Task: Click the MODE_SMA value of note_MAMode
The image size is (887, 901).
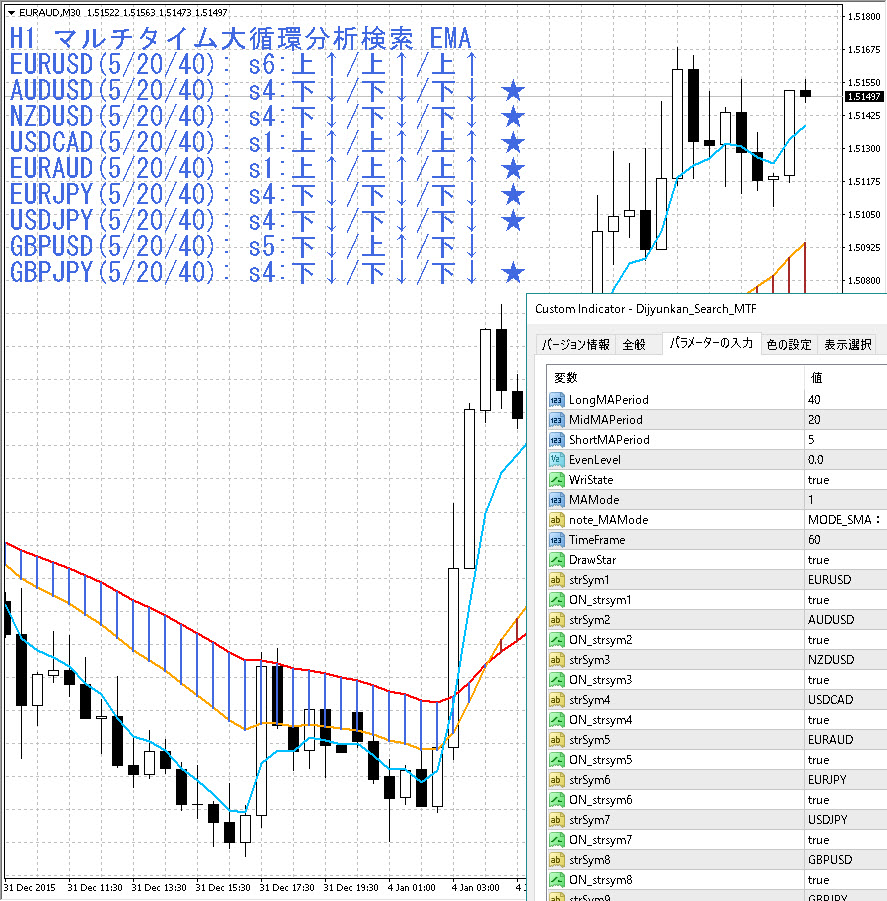Action: click(843, 520)
